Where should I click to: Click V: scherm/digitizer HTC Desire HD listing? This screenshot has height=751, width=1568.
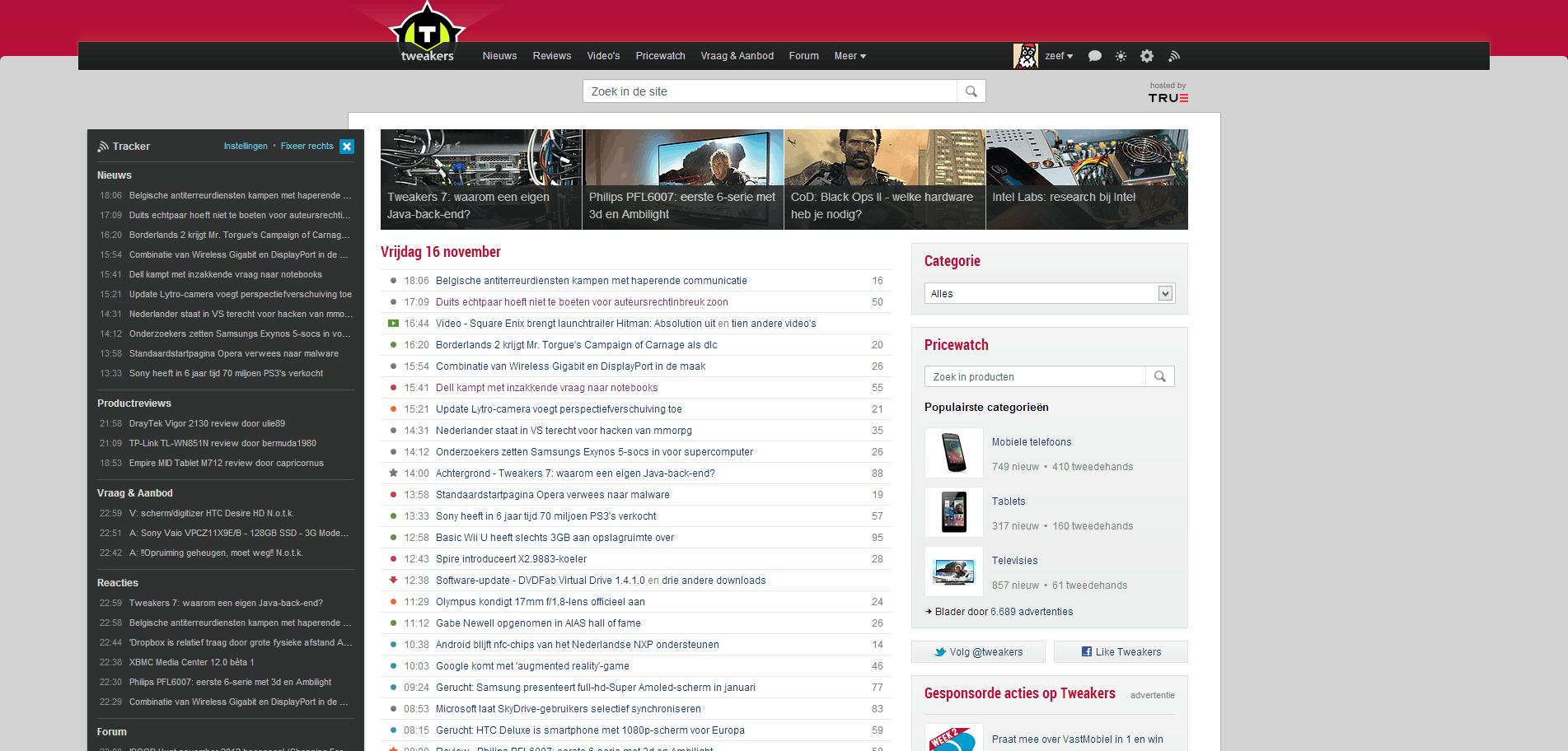point(211,513)
